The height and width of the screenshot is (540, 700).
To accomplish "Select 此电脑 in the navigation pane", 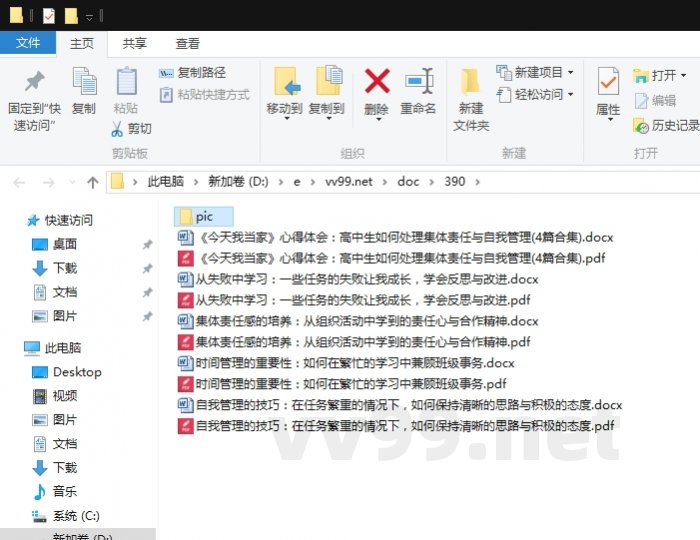I will [x=53, y=348].
